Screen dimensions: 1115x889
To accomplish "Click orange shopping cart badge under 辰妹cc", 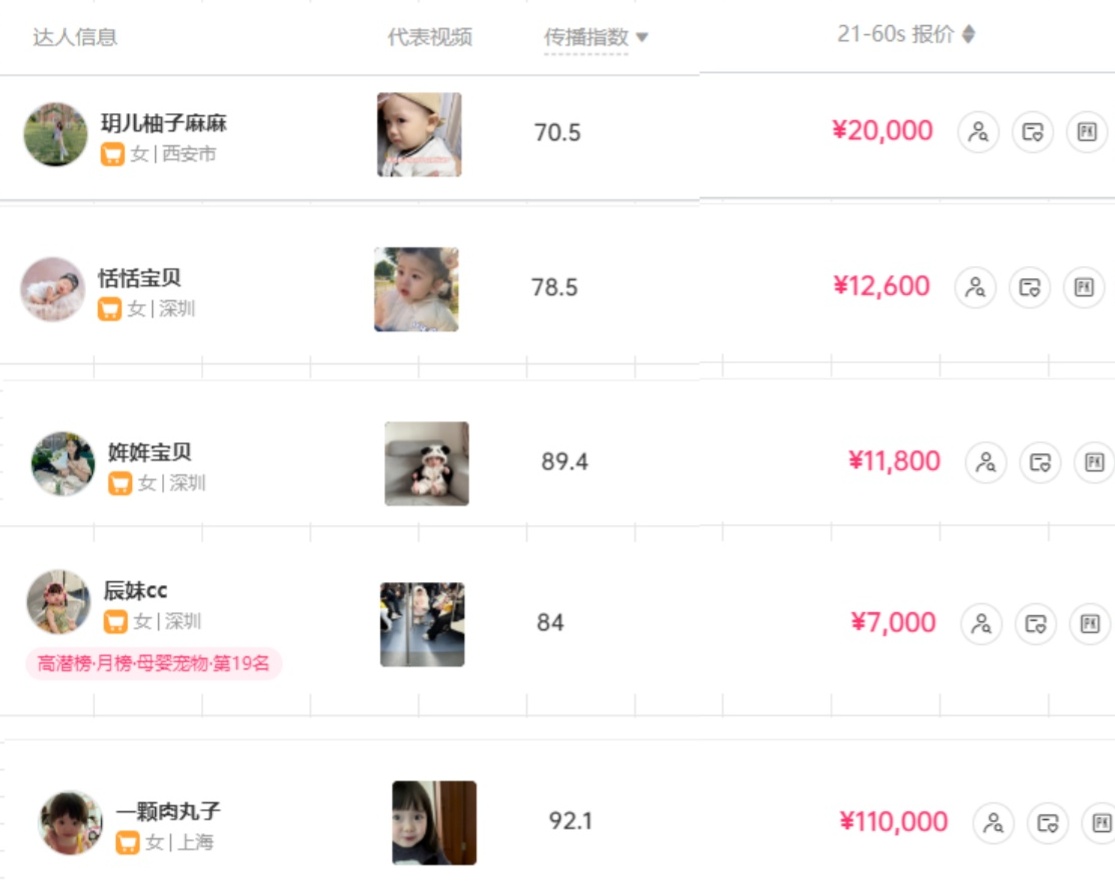I will point(116,622).
